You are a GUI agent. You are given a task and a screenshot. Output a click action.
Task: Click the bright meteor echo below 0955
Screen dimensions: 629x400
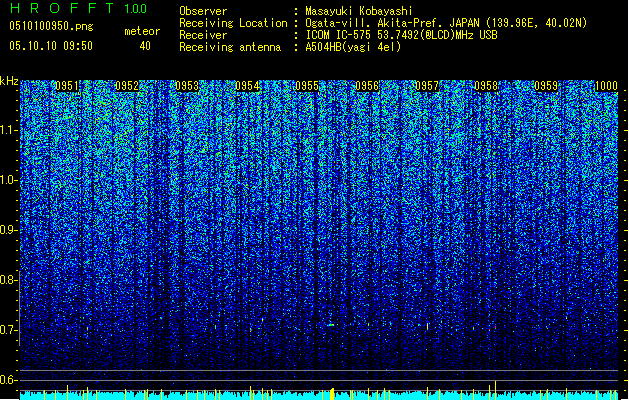pyautogui.click(x=331, y=325)
